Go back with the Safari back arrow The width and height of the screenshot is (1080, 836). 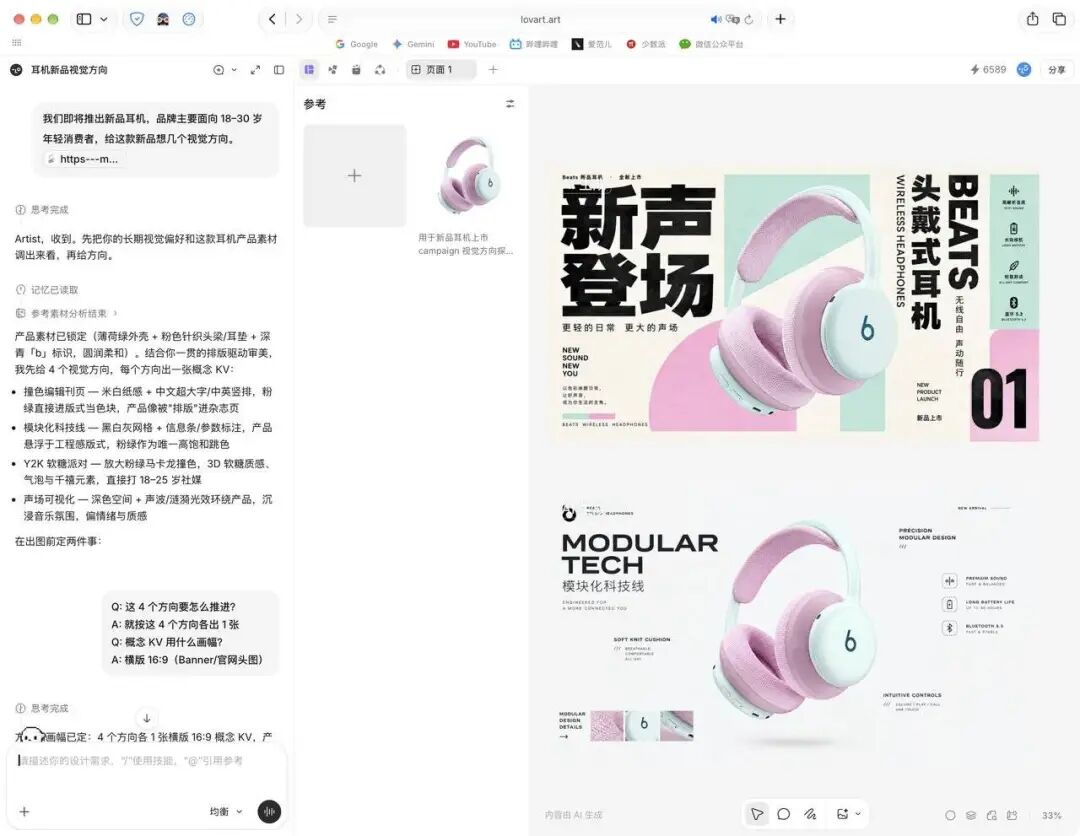pyautogui.click(x=272, y=19)
